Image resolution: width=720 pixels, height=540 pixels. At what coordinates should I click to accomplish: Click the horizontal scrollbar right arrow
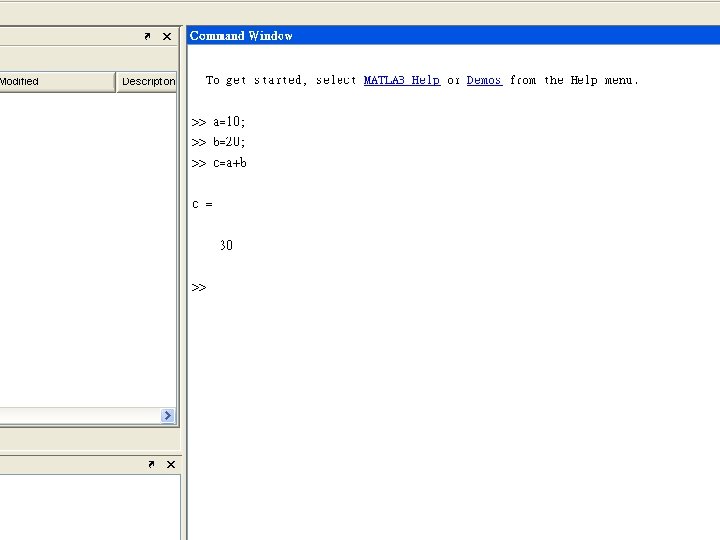point(168,416)
